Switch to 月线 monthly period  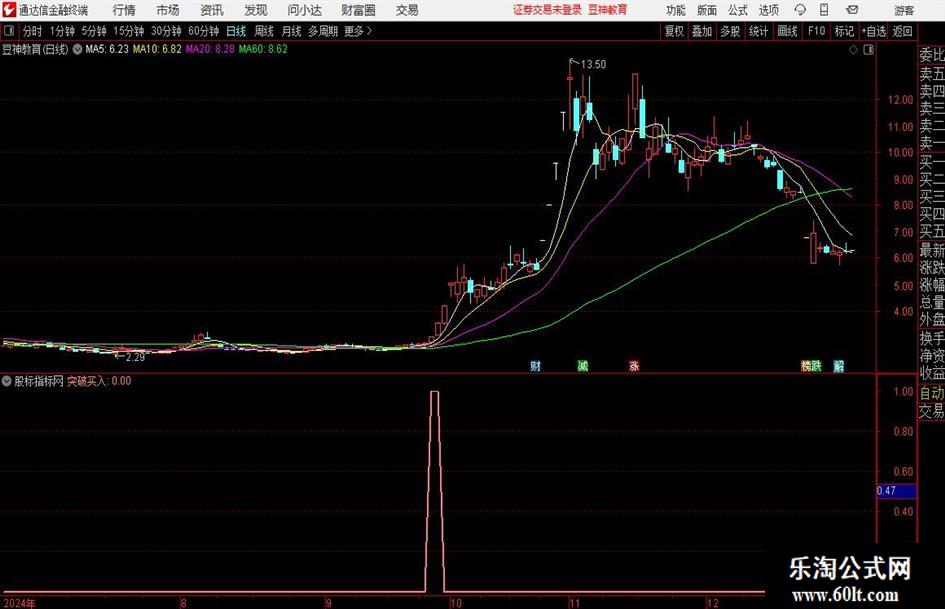[292, 31]
